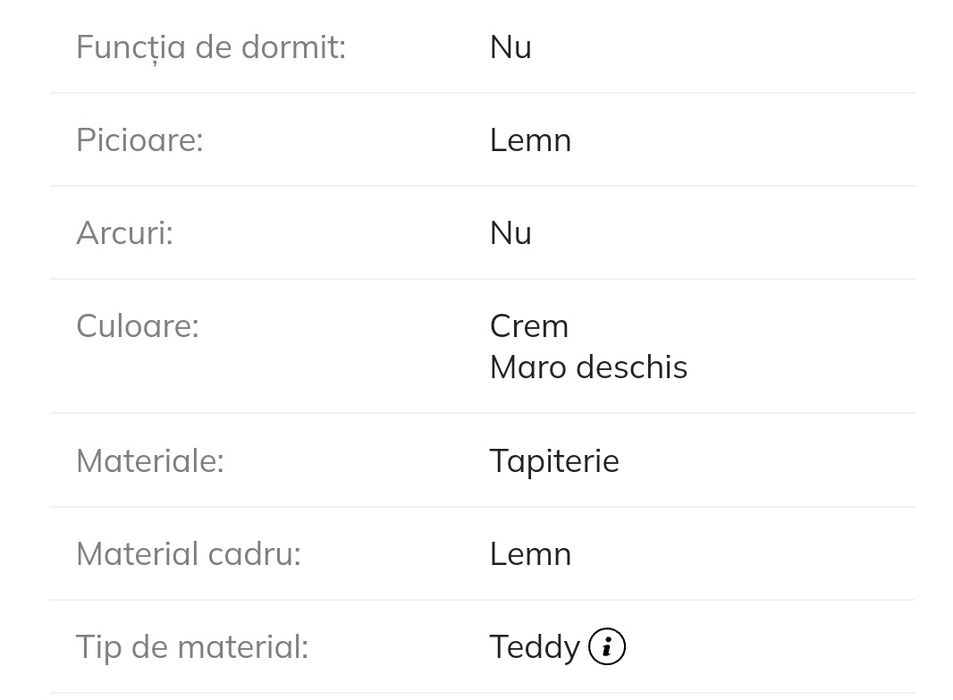Click the divider line below the Arcuri row
This screenshot has height=700, width=953.
point(482,279)
